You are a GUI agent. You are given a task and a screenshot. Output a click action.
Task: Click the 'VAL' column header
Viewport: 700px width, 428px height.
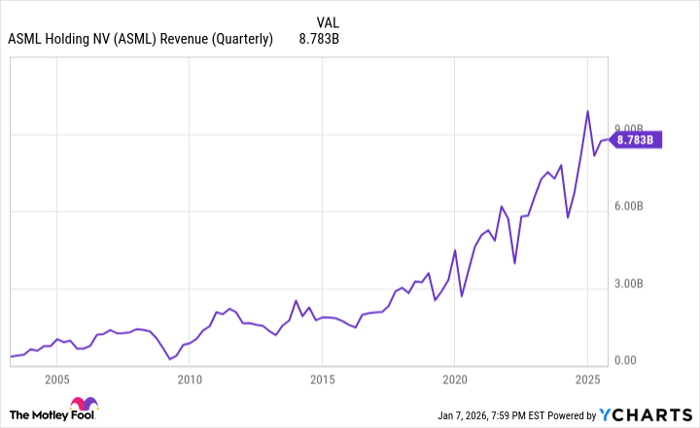click(328, 22)
